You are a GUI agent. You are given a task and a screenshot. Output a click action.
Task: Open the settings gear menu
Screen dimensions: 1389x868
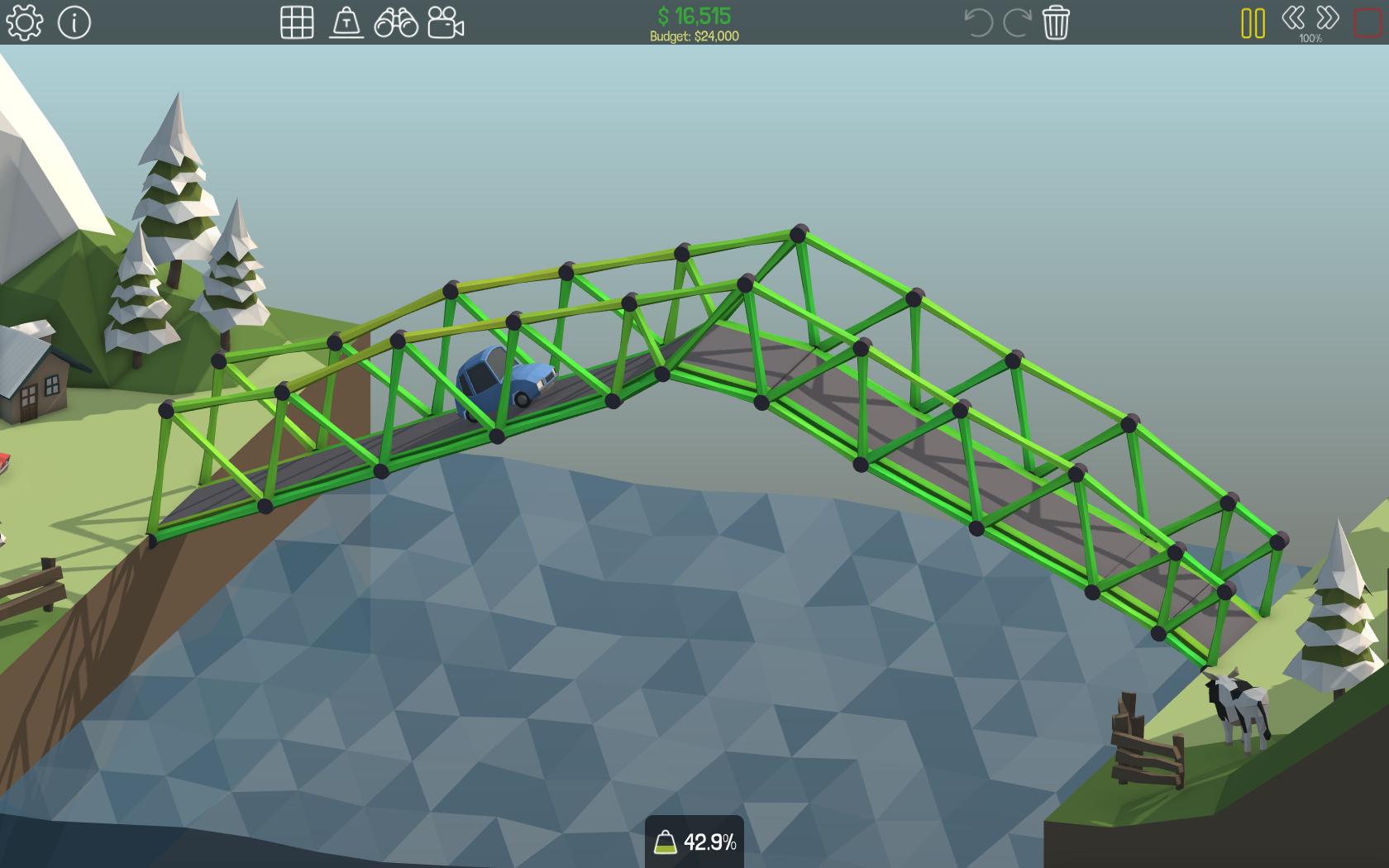coord(23,22)
